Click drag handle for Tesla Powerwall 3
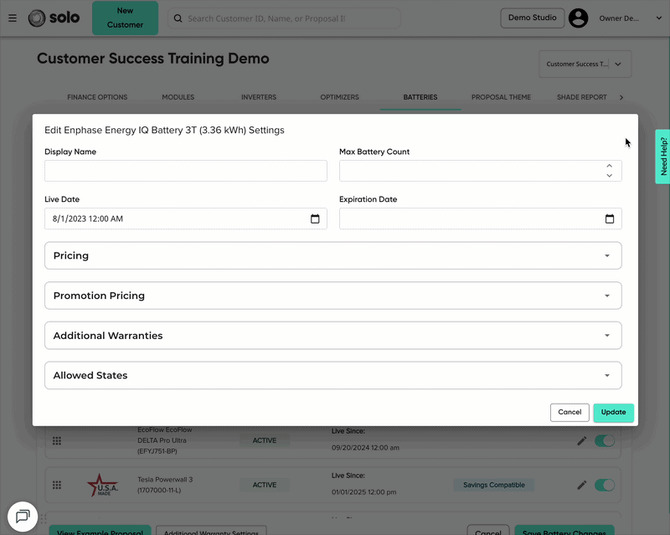670x535 pixels. 57,485
